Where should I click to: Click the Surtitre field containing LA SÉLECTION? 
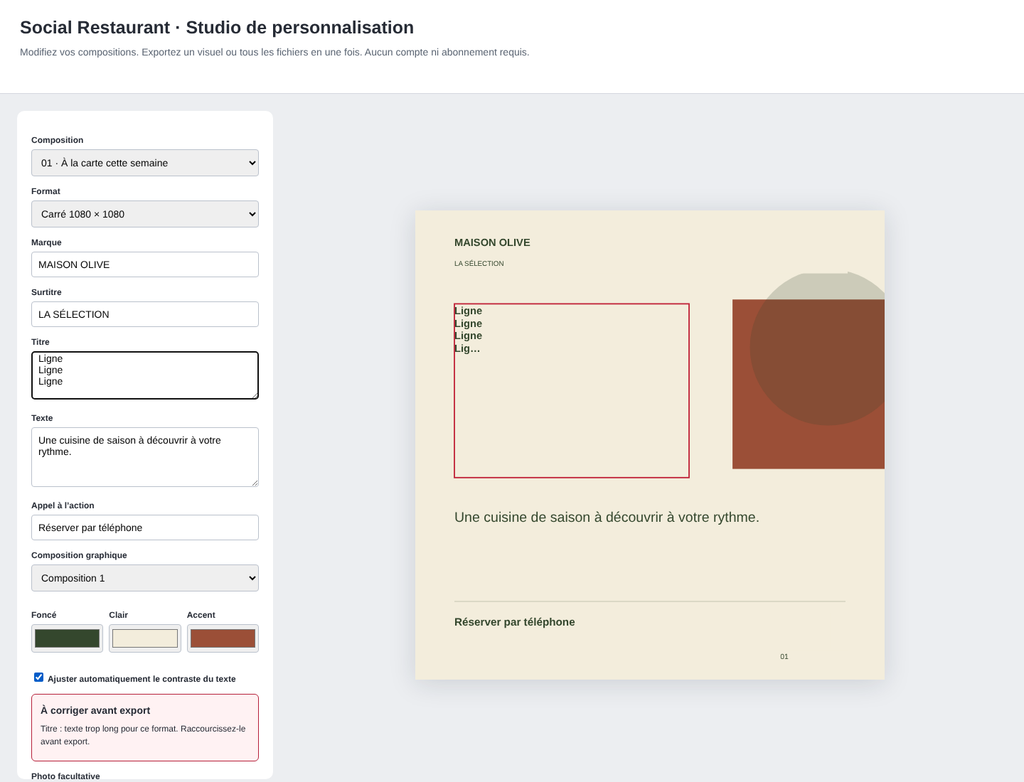click(x=145, y=314)
